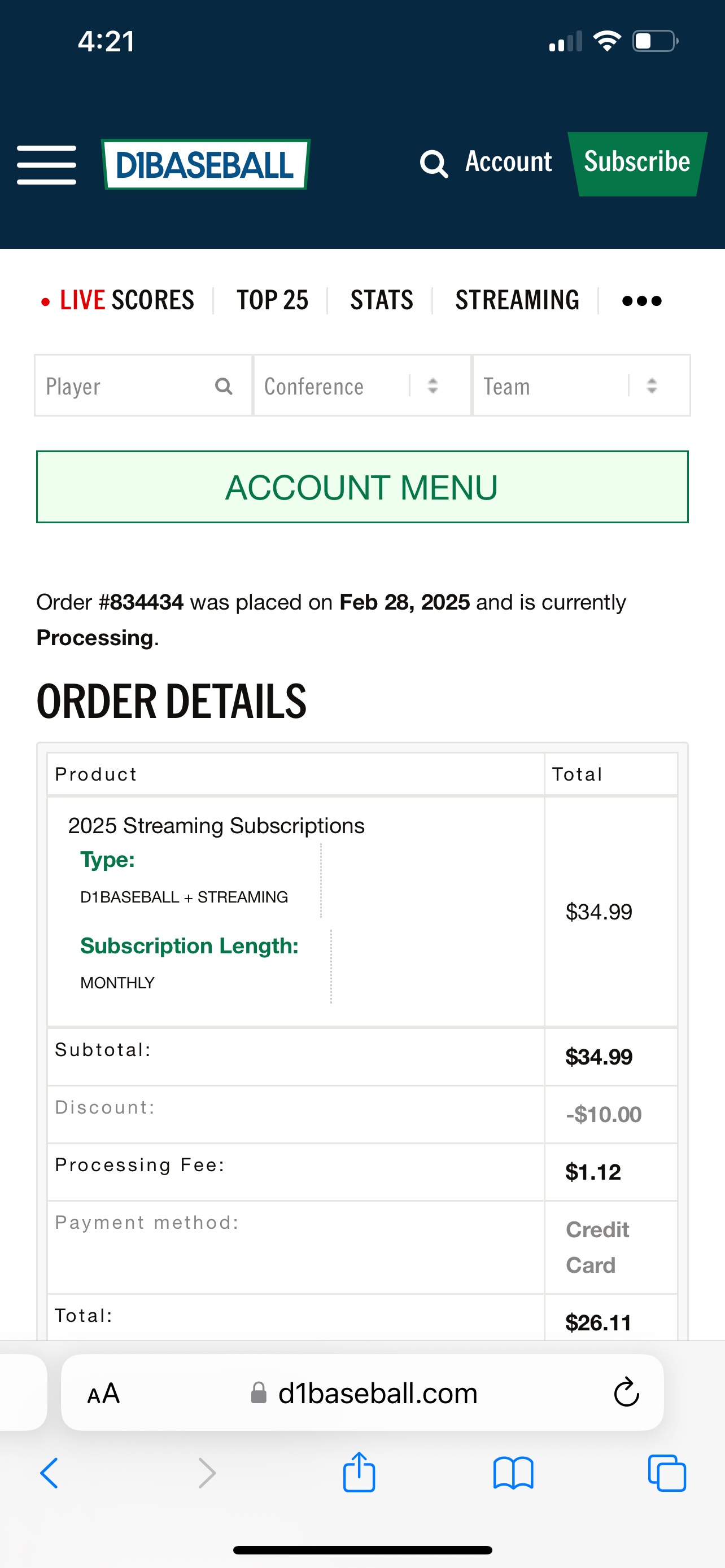
Task: Tap the green Subscribe button
Action: point(637,164)
